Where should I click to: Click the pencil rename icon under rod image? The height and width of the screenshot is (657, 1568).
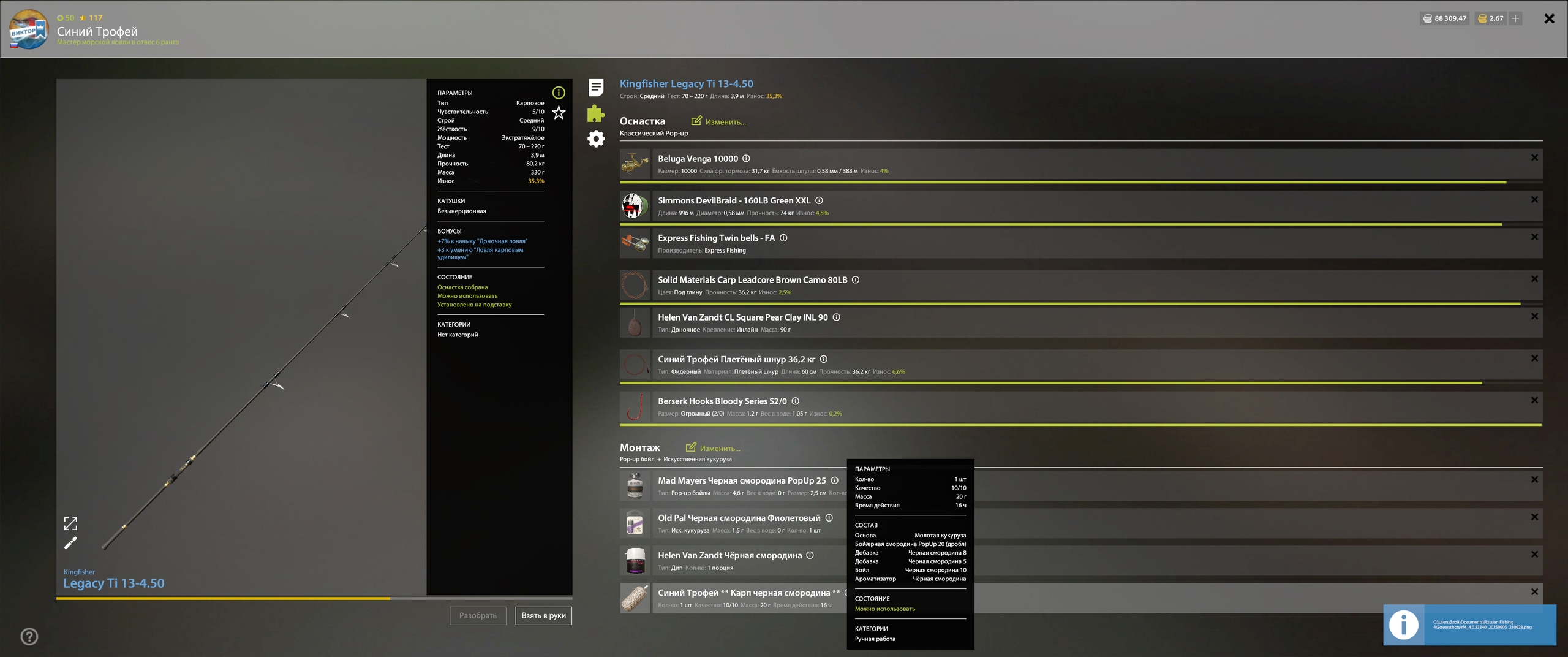pyautogui.click(x=70, y=543)
